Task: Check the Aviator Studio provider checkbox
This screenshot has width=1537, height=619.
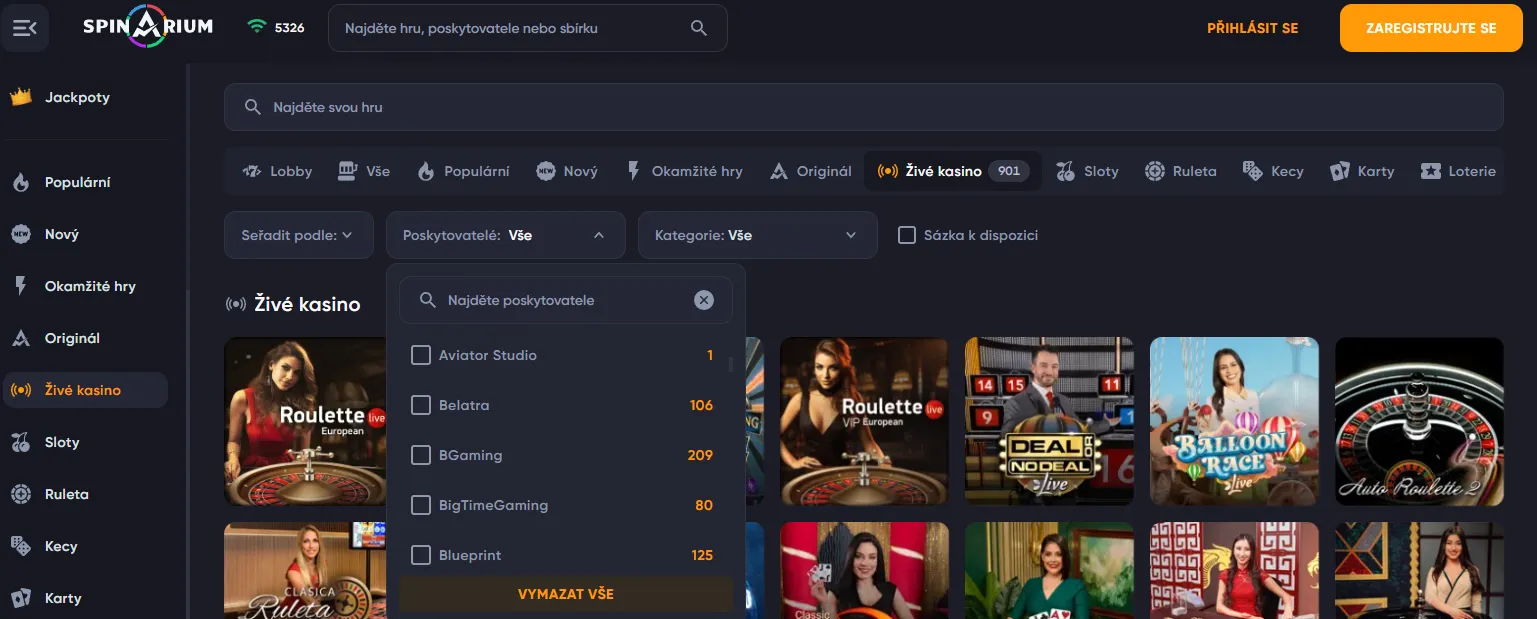Action: [421, 355]
